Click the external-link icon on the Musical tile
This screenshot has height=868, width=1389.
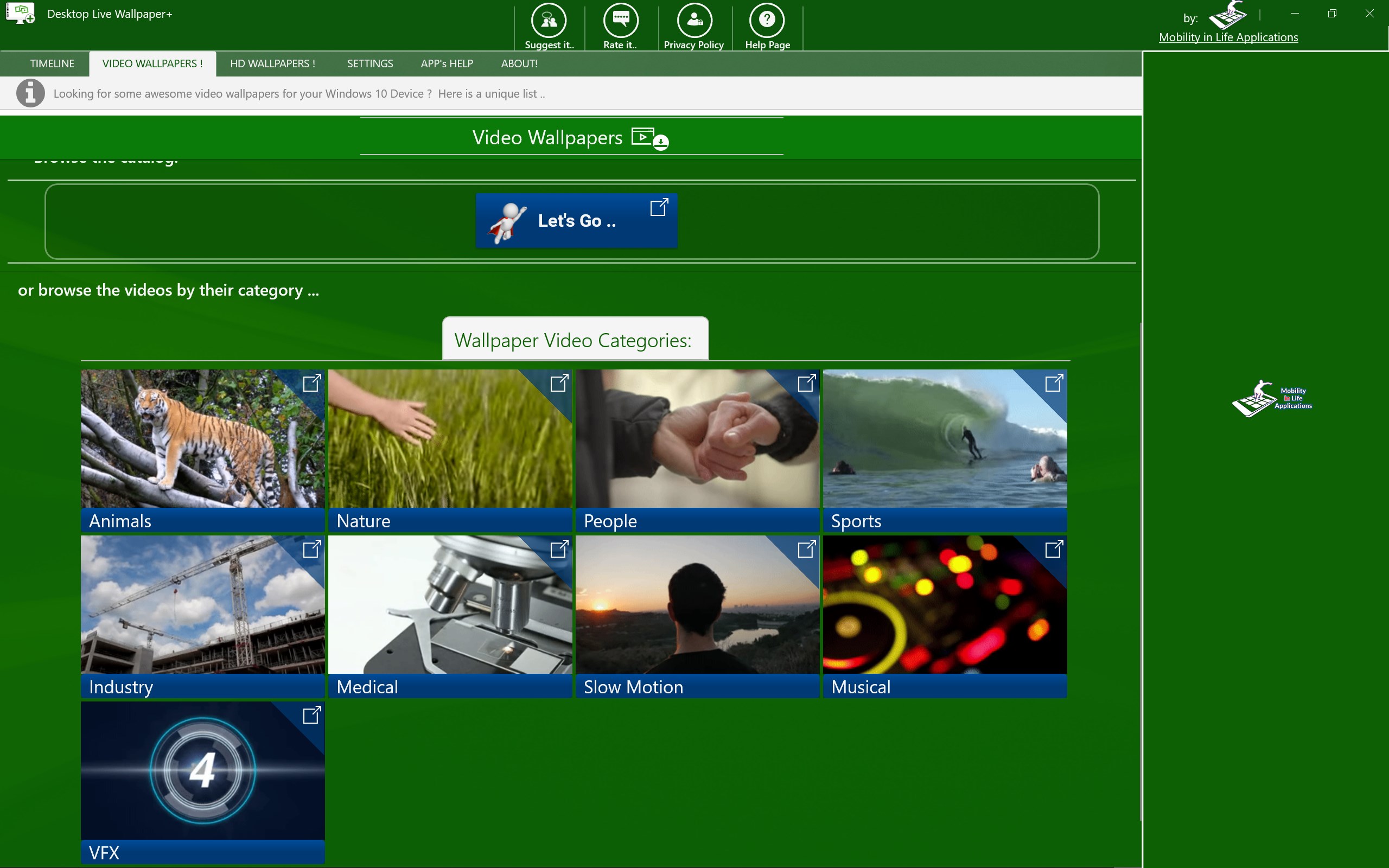tap(1054, 550)
